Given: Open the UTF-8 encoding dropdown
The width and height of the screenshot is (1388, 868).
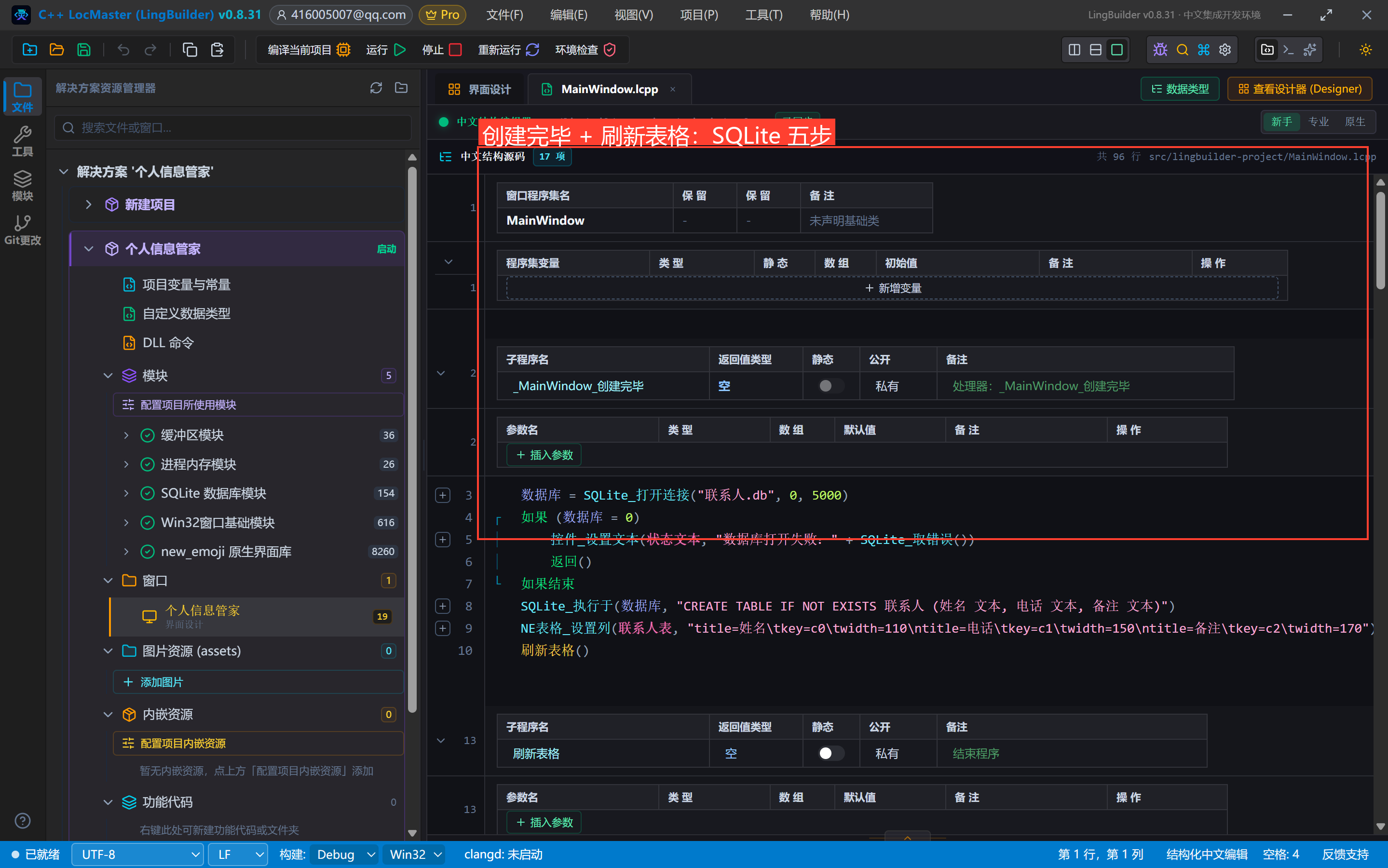Looking at the screenshot, I should click(138, 854).
